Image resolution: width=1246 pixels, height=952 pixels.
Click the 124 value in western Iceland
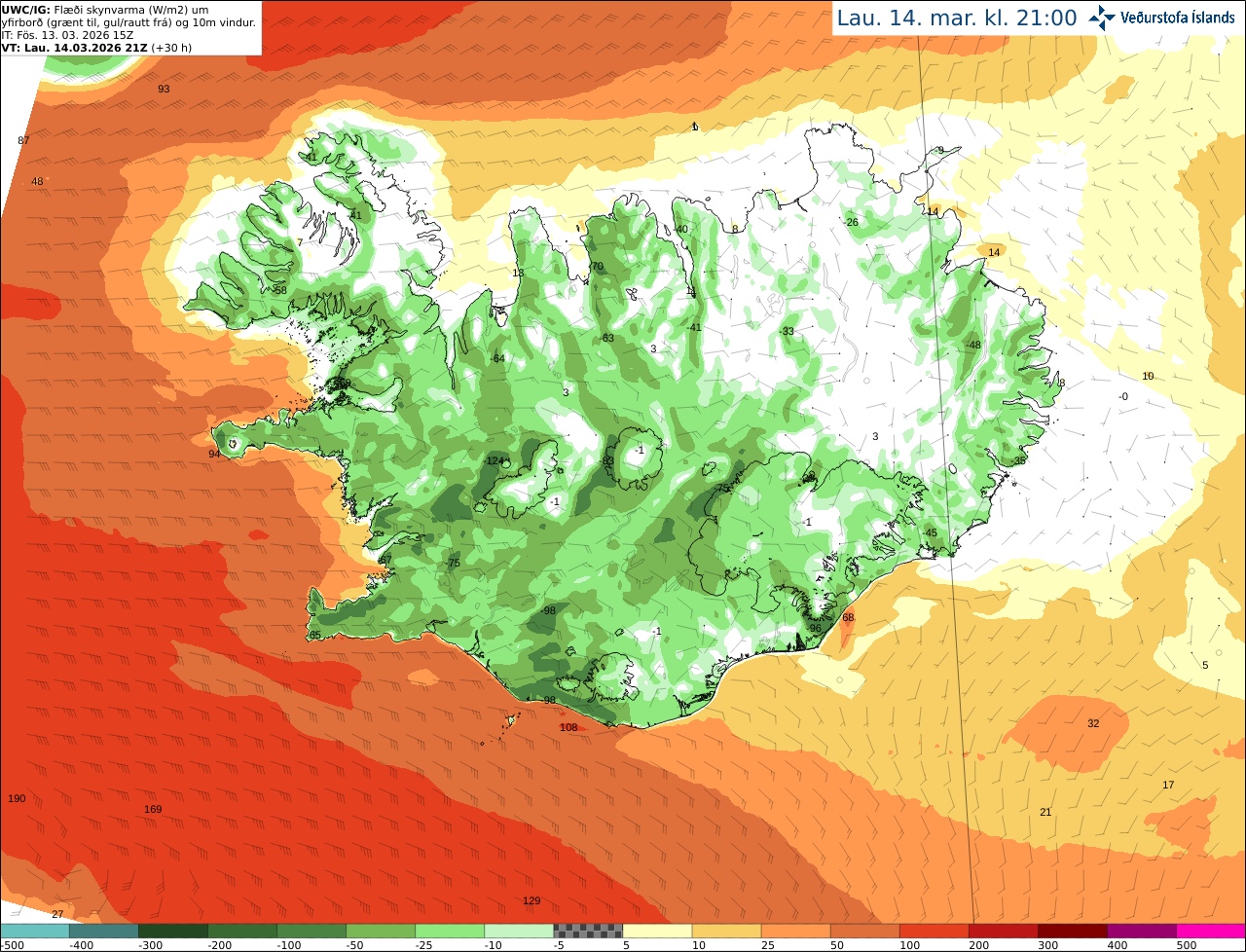tap(495, 460)
